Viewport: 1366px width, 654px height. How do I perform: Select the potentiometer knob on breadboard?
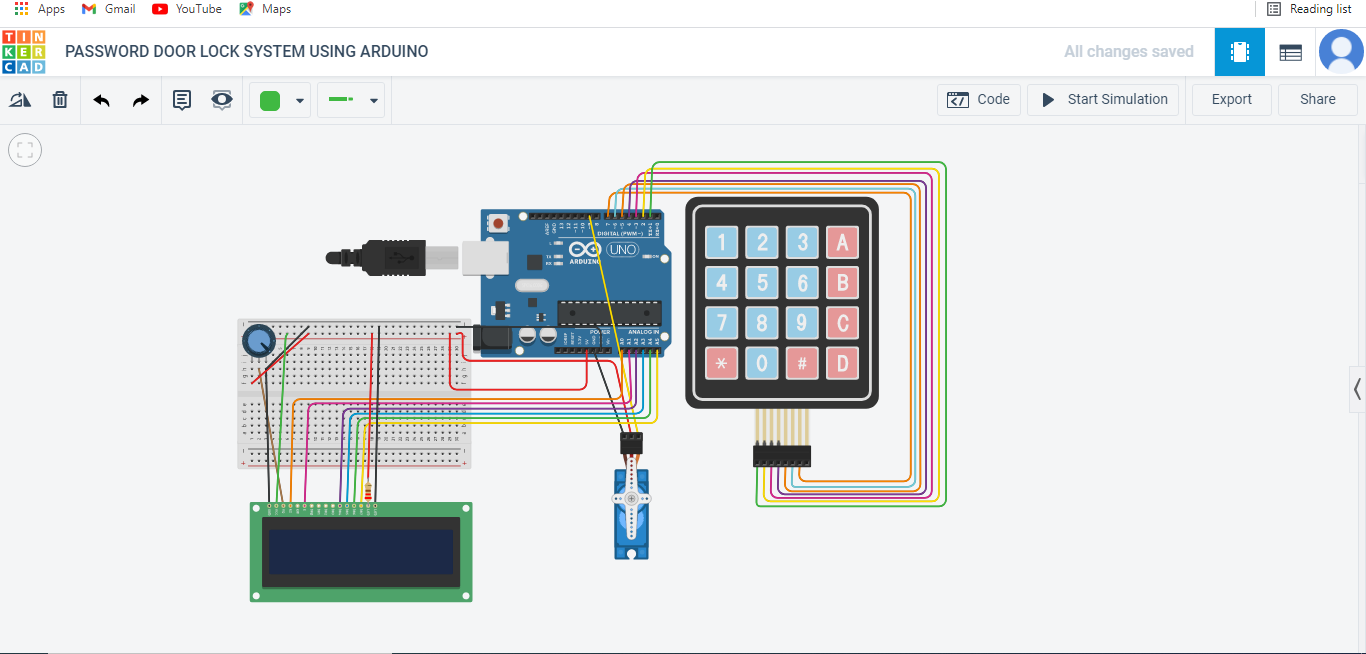click(259, 341)
